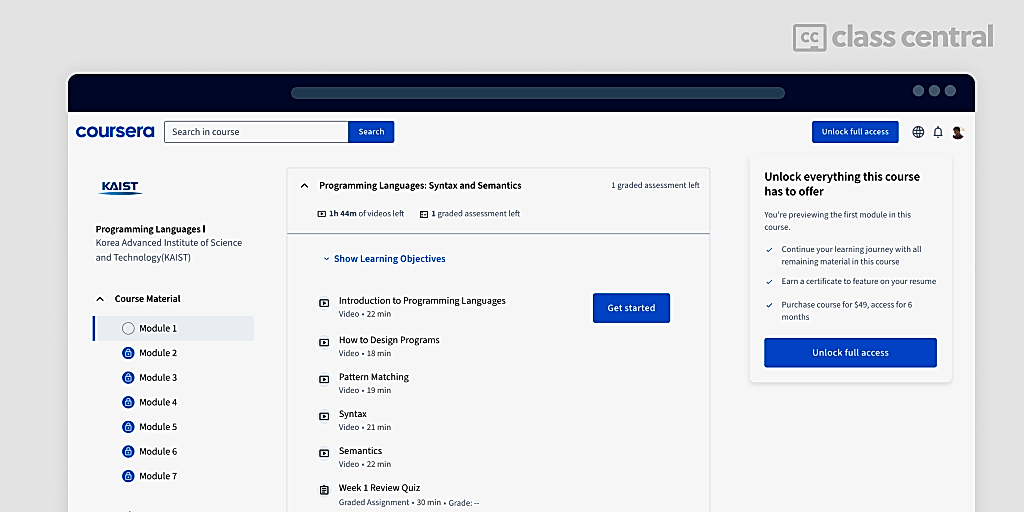Click 'Earn a certificate' bullet text
Screen dimensions: 1024x512
[859, 281]
